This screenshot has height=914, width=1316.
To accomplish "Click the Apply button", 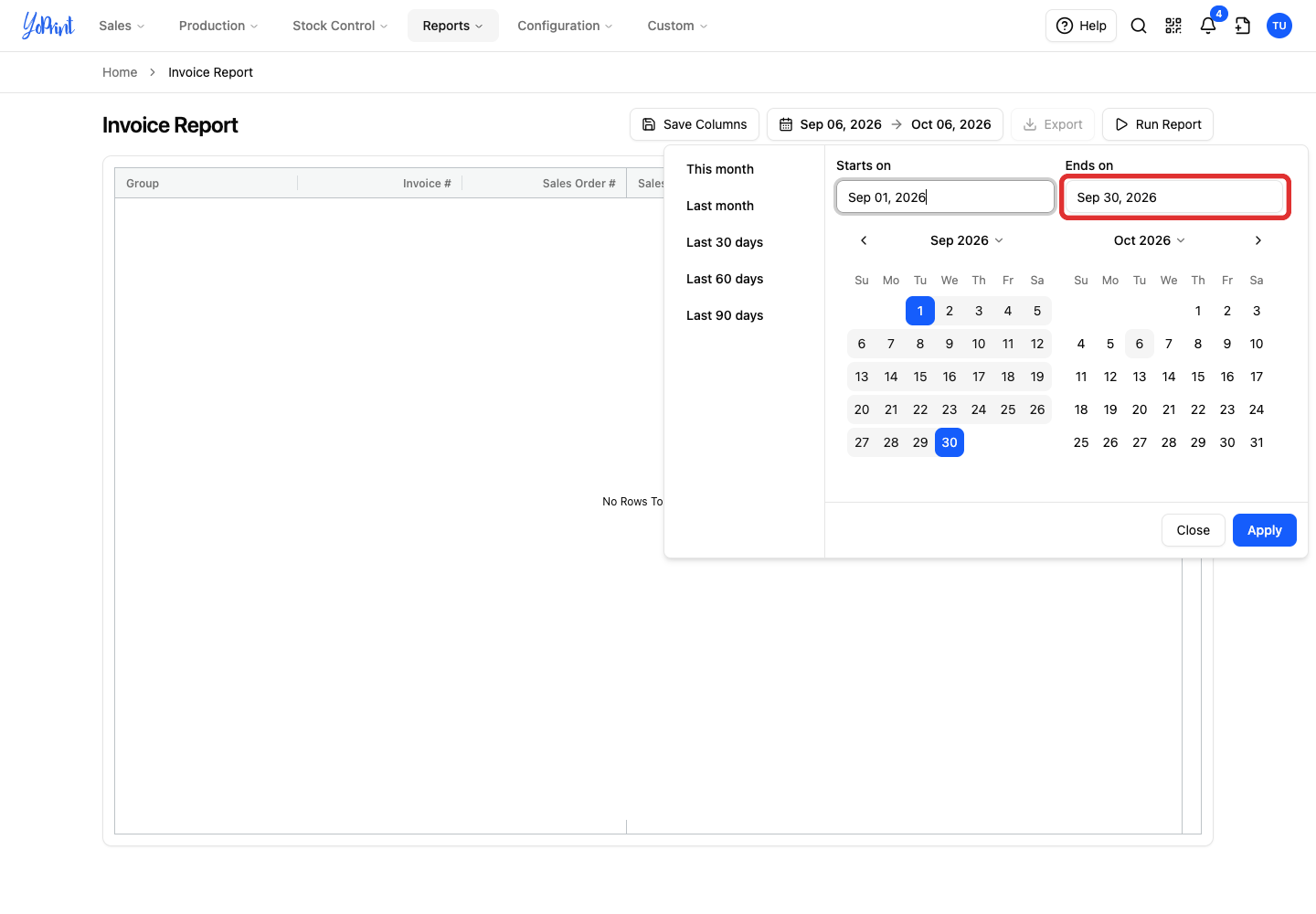I will [x=1265, y=530].
